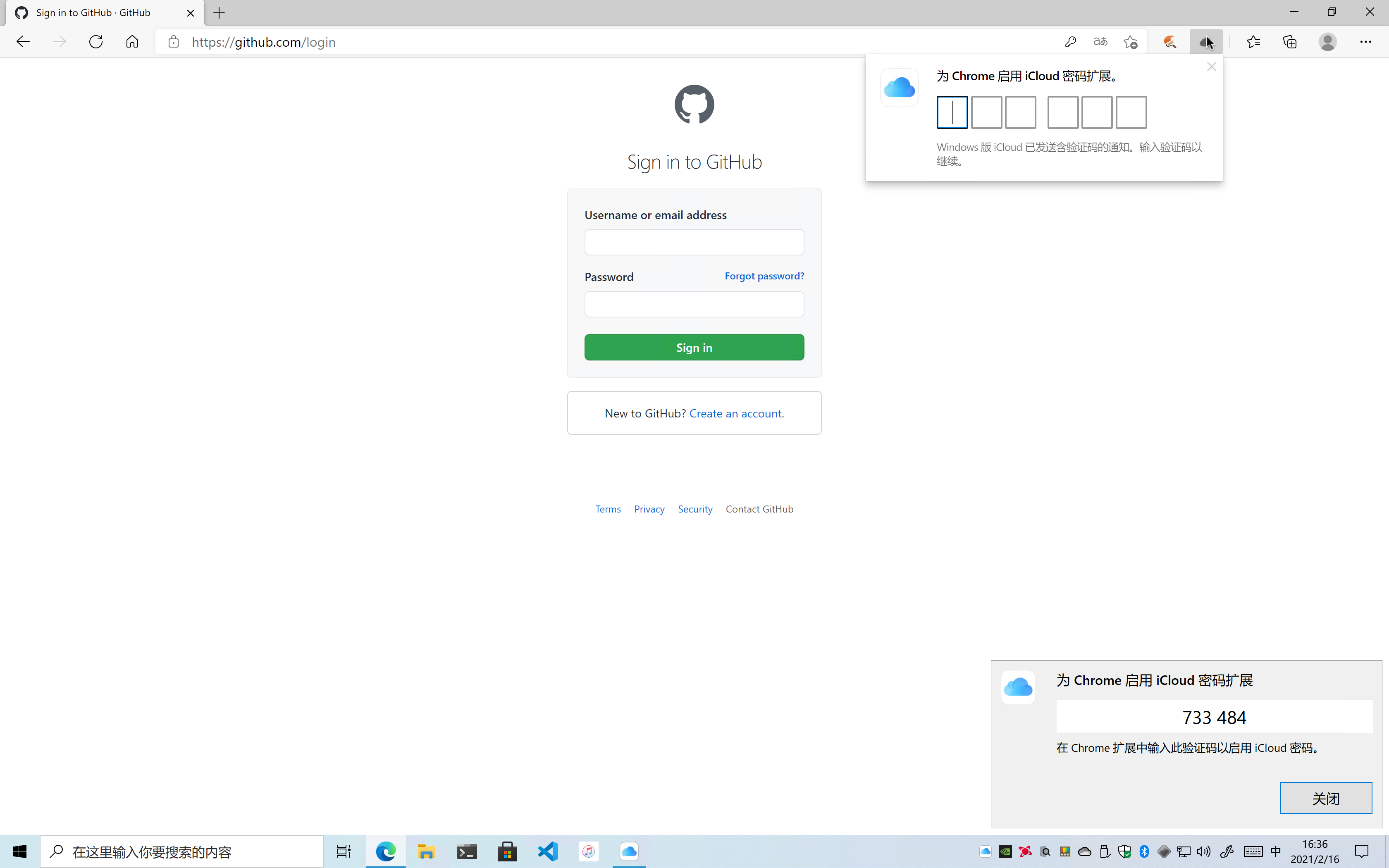The height and width of the screenshot is (868, 1389).
Task: Click the address bar URL
Action: [x=263, y=42]
